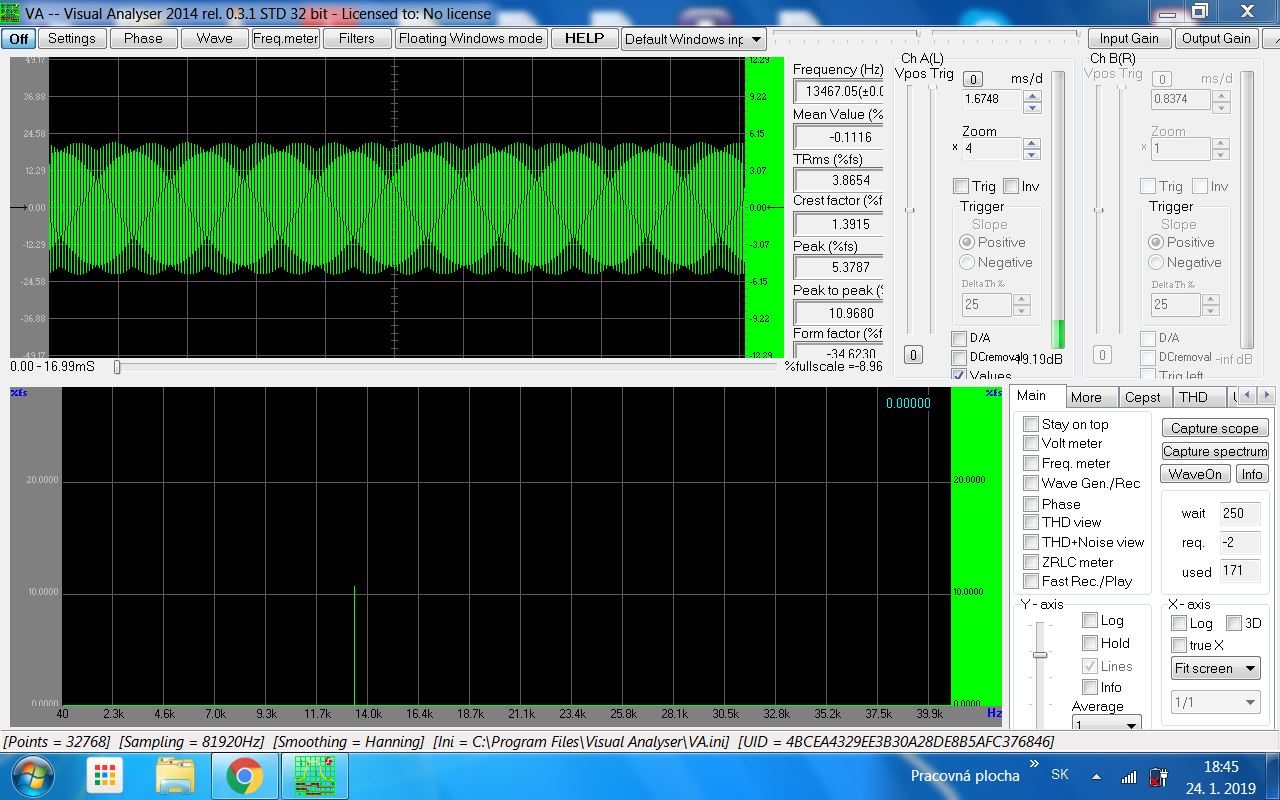Show hidden system tray icons
The height and width of the screenshot is (800, 1280).
pos(1096,776)
